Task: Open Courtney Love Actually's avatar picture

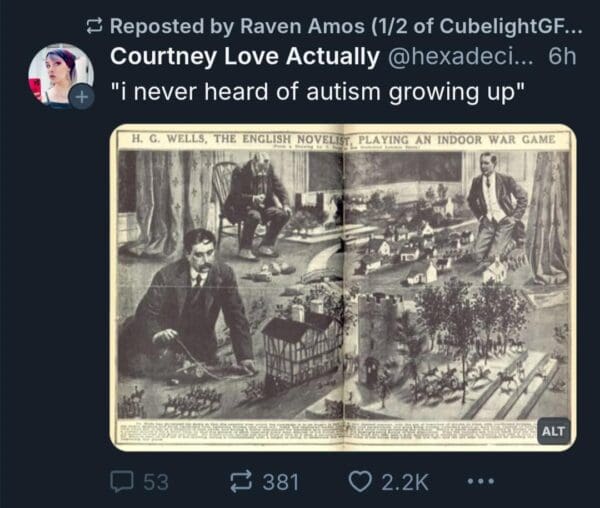Action: [x=61, y=76]
